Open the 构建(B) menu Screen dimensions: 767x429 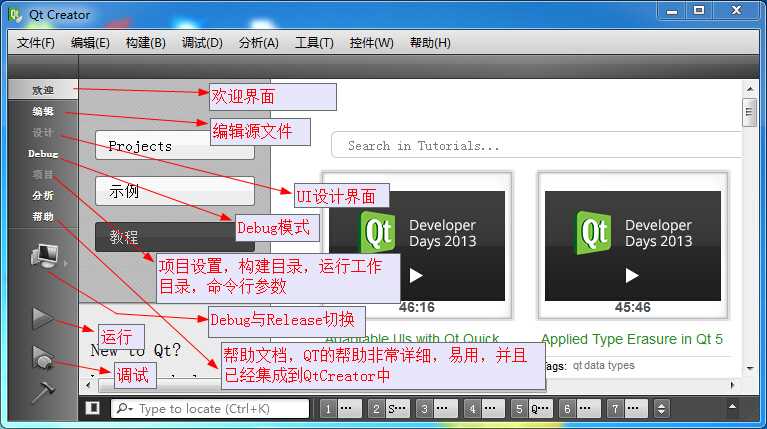tap(145, 43)
